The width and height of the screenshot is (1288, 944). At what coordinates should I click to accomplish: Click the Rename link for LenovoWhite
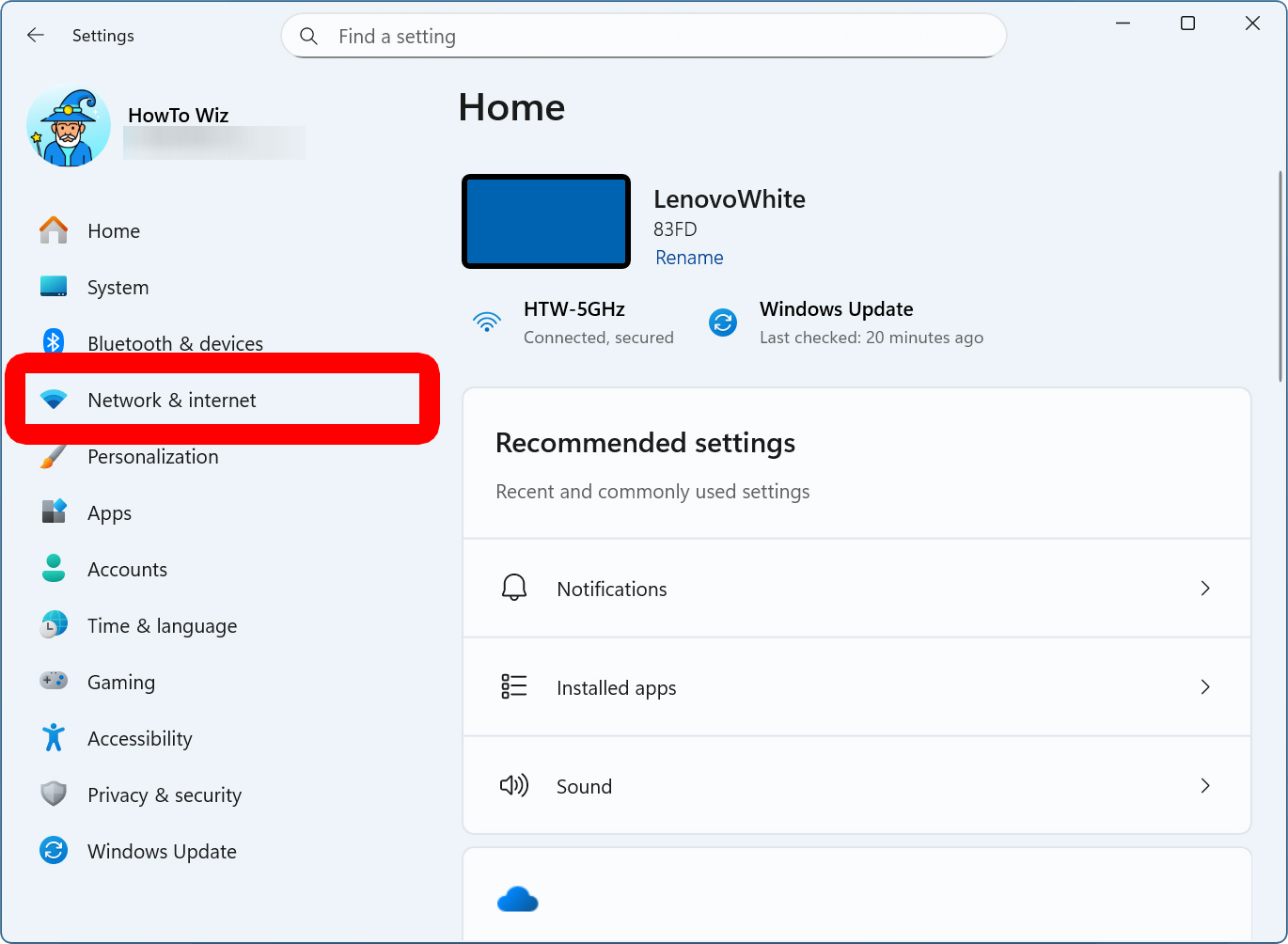coord(689,258)
